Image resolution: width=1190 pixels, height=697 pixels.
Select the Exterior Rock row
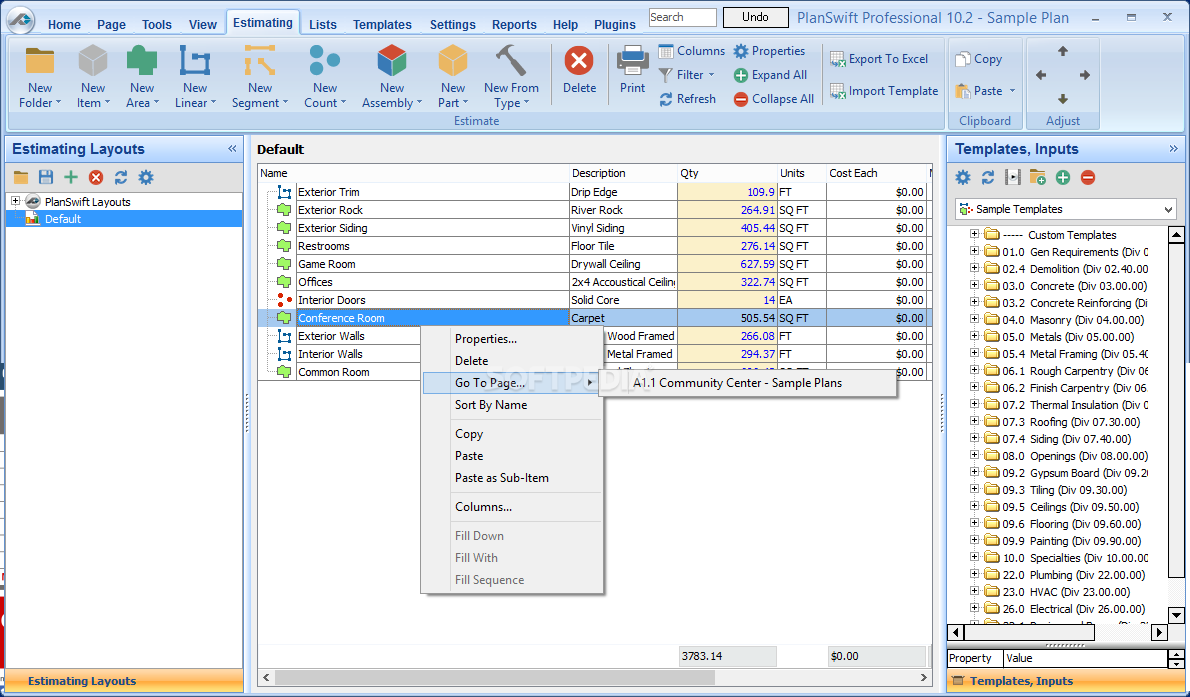[592, 210]
